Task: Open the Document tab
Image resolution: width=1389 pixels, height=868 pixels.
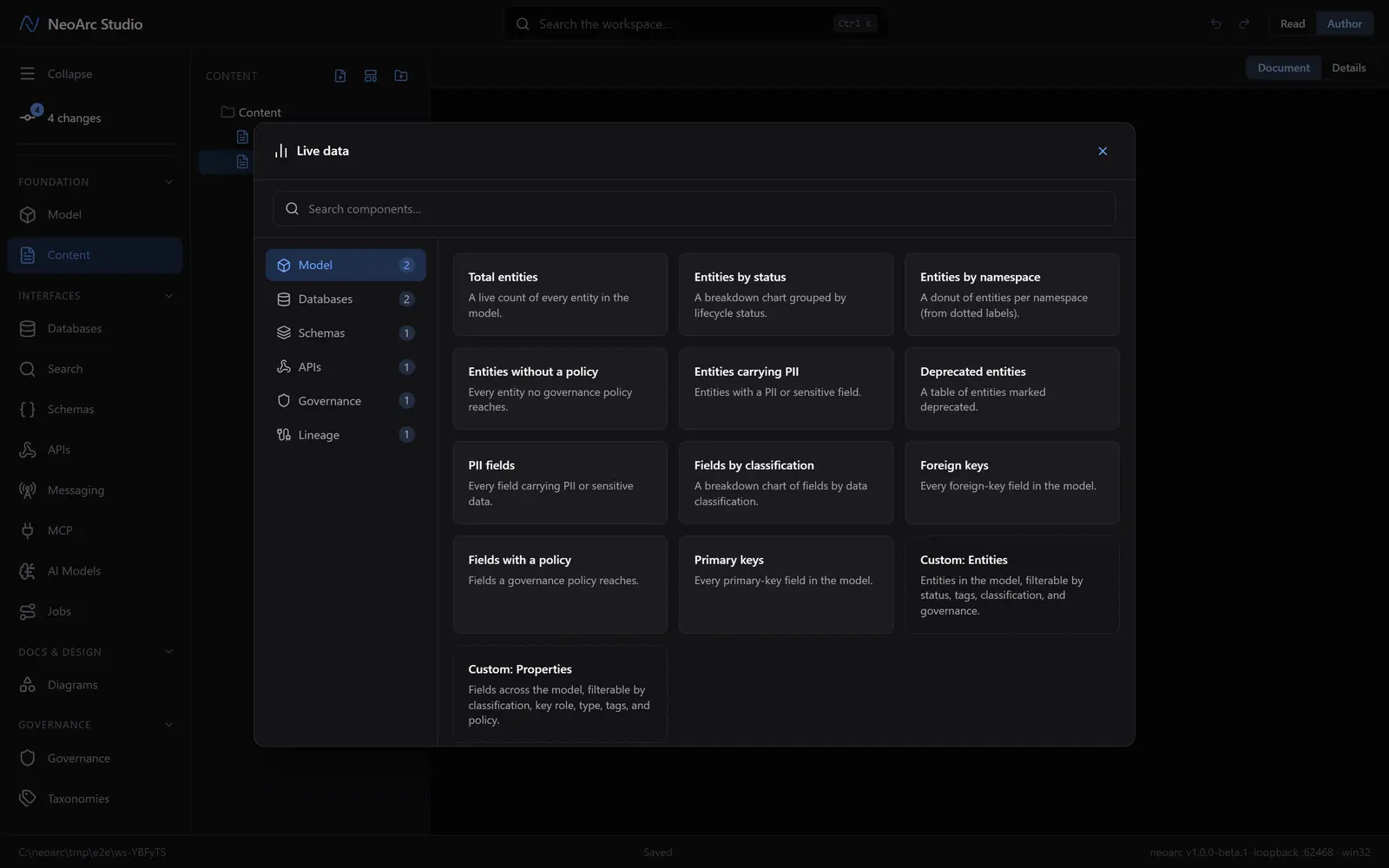Action: click(x=1283, y=68)
